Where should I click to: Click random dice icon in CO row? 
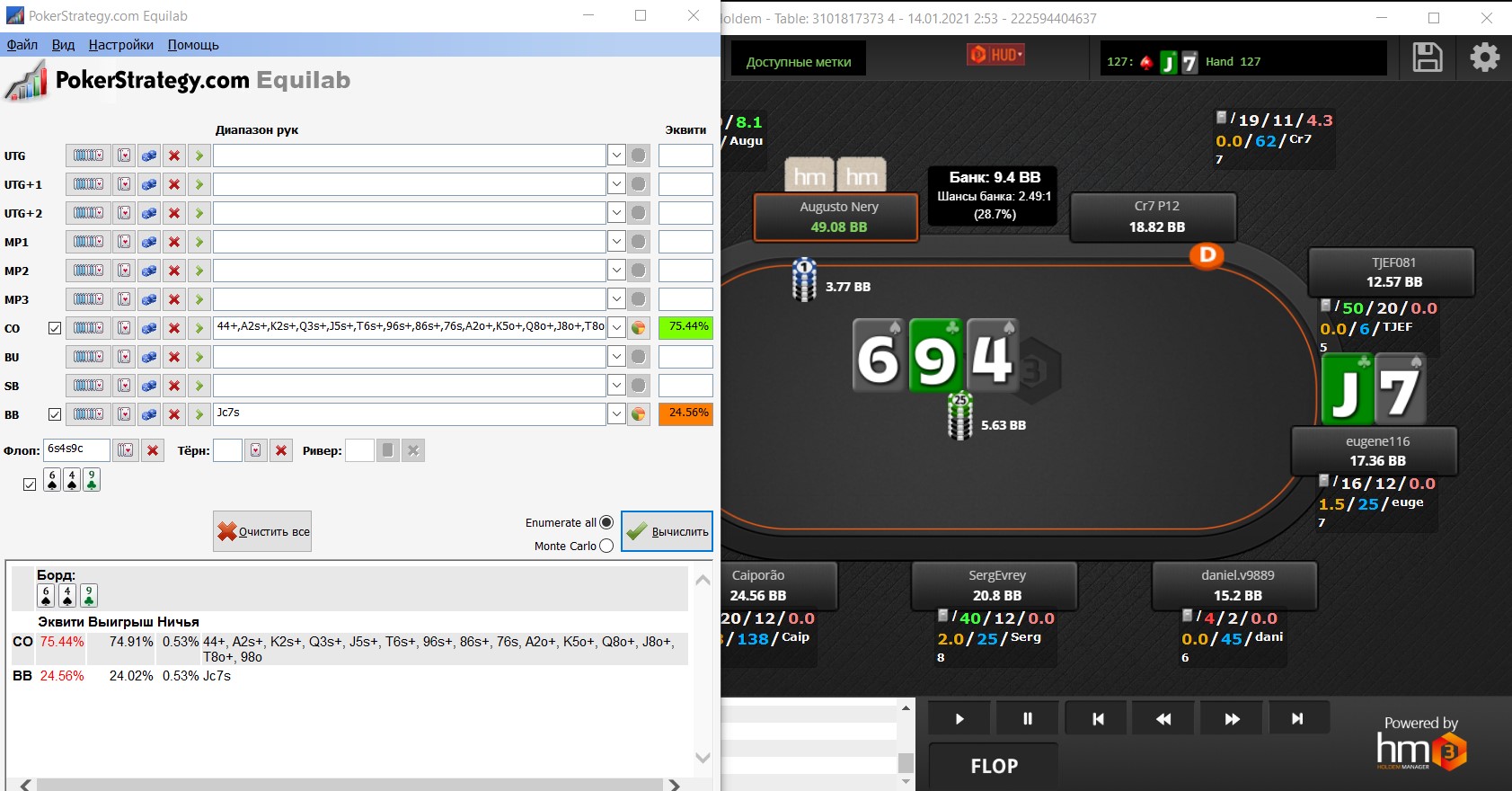pyautogui.click(x=149, y=328)
